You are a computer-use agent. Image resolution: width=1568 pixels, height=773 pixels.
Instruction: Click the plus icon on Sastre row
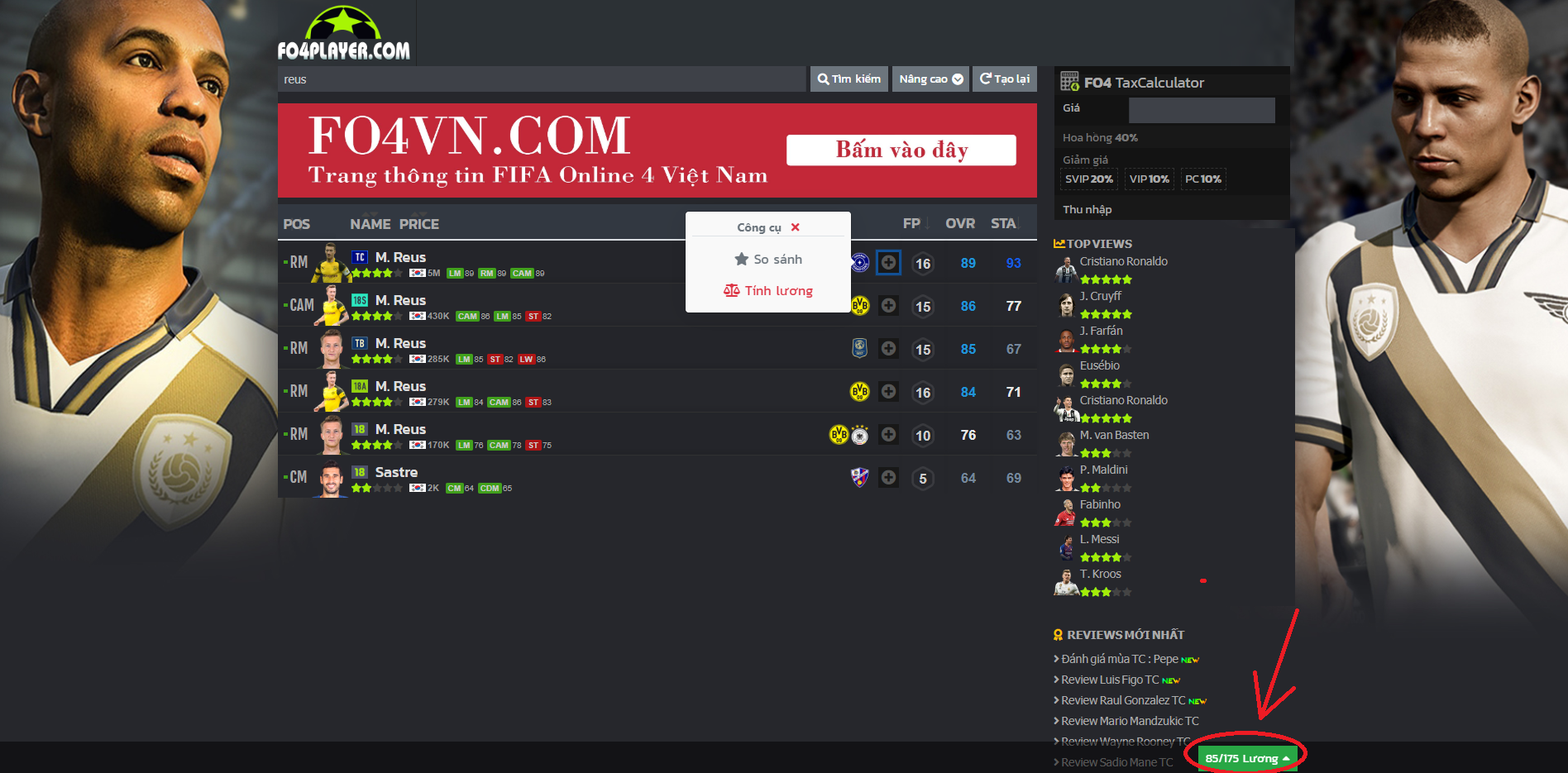pos(888,478)
